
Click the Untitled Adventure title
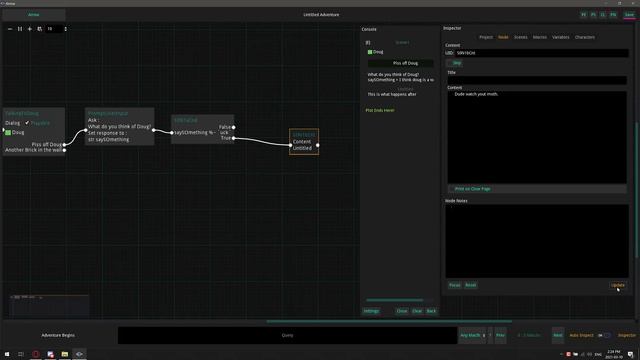321,15
